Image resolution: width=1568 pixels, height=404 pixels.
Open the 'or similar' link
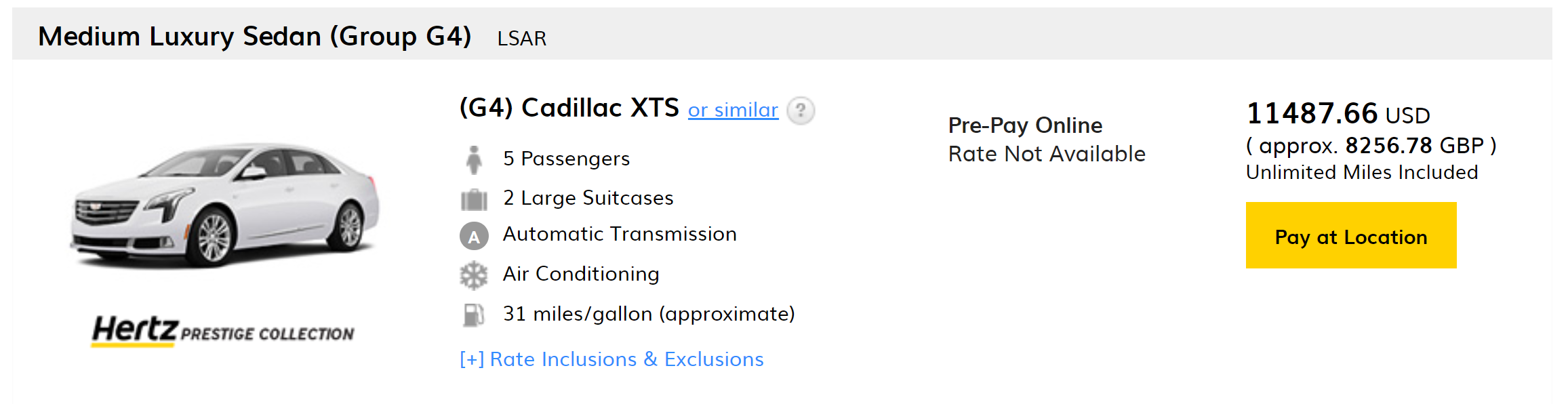tap(733, 110)
